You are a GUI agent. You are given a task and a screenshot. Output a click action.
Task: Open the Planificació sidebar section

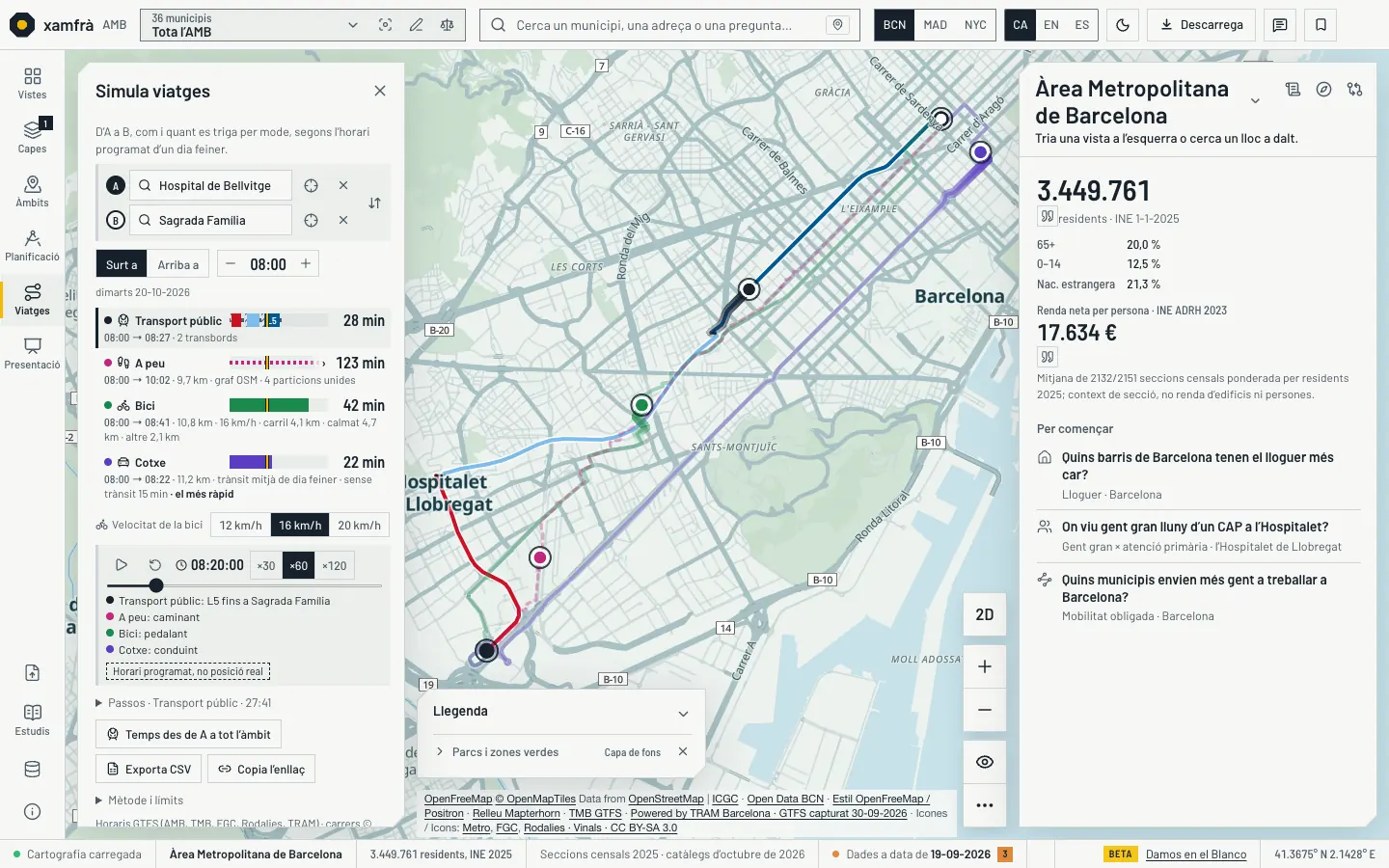[32, 245]
